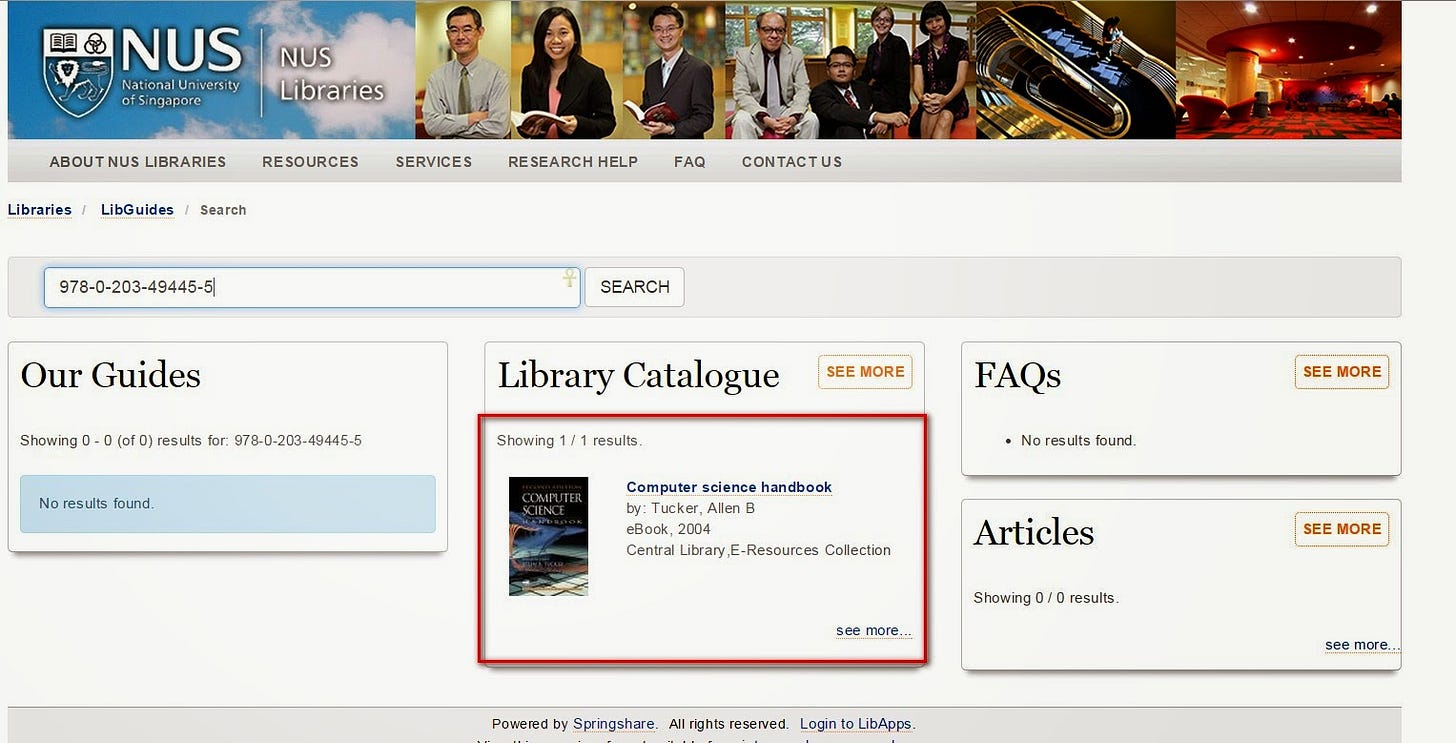Open Computer science handbook title link
The height and width of the screenshot is (743, 1456).
tap(729, 487)
